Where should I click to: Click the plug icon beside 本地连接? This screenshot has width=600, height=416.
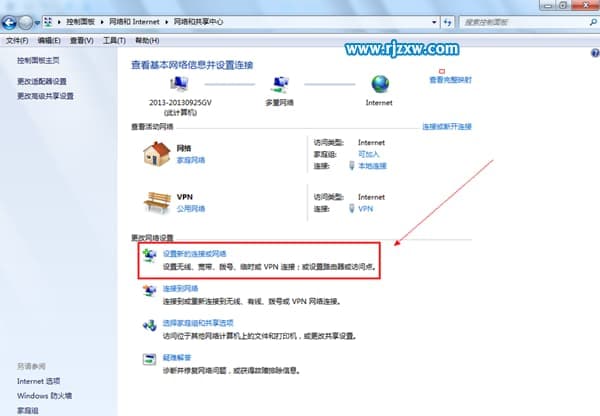click(352, 166)
